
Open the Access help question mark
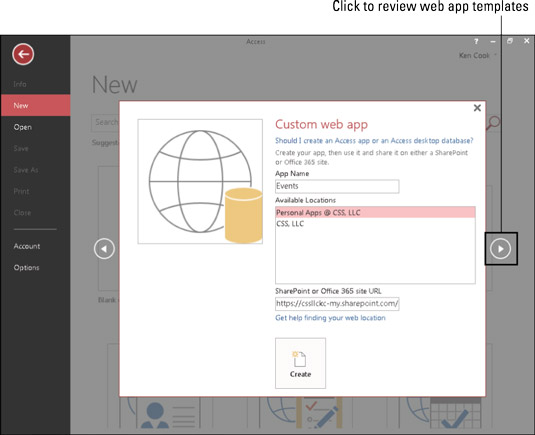(476, 42)
